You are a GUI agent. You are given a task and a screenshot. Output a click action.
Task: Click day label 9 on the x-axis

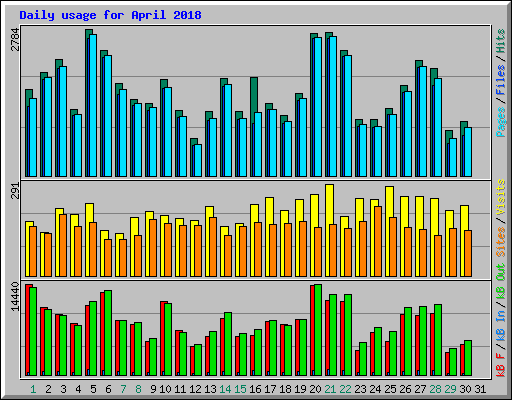click(x=153, y=389)
